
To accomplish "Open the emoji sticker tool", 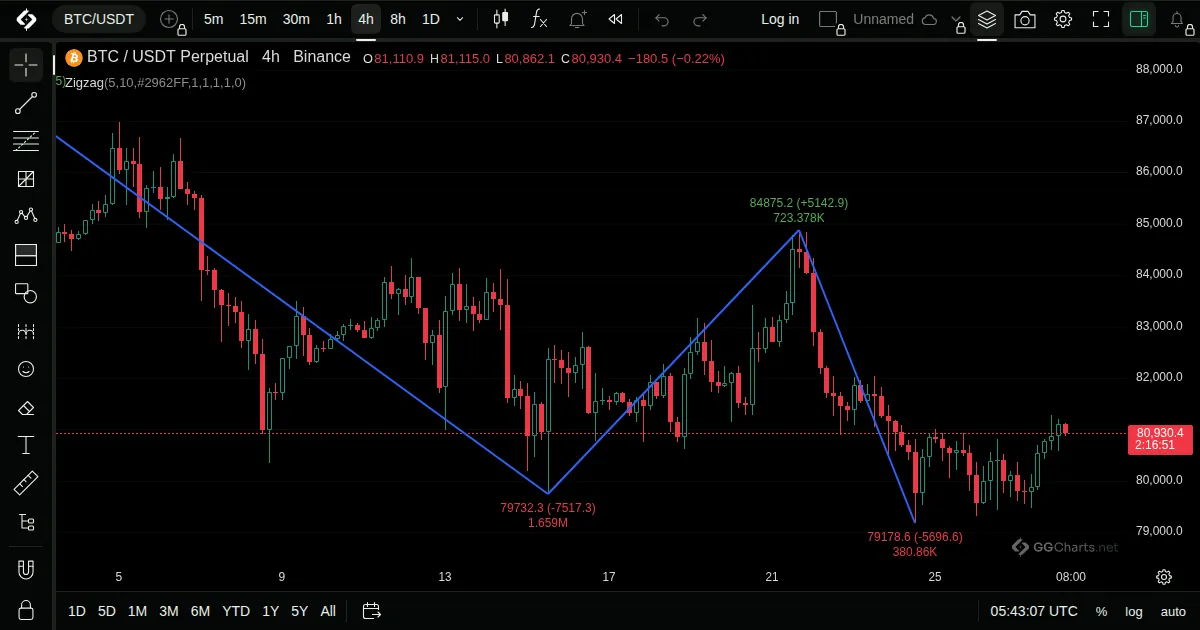I will (x=26, y=369).
